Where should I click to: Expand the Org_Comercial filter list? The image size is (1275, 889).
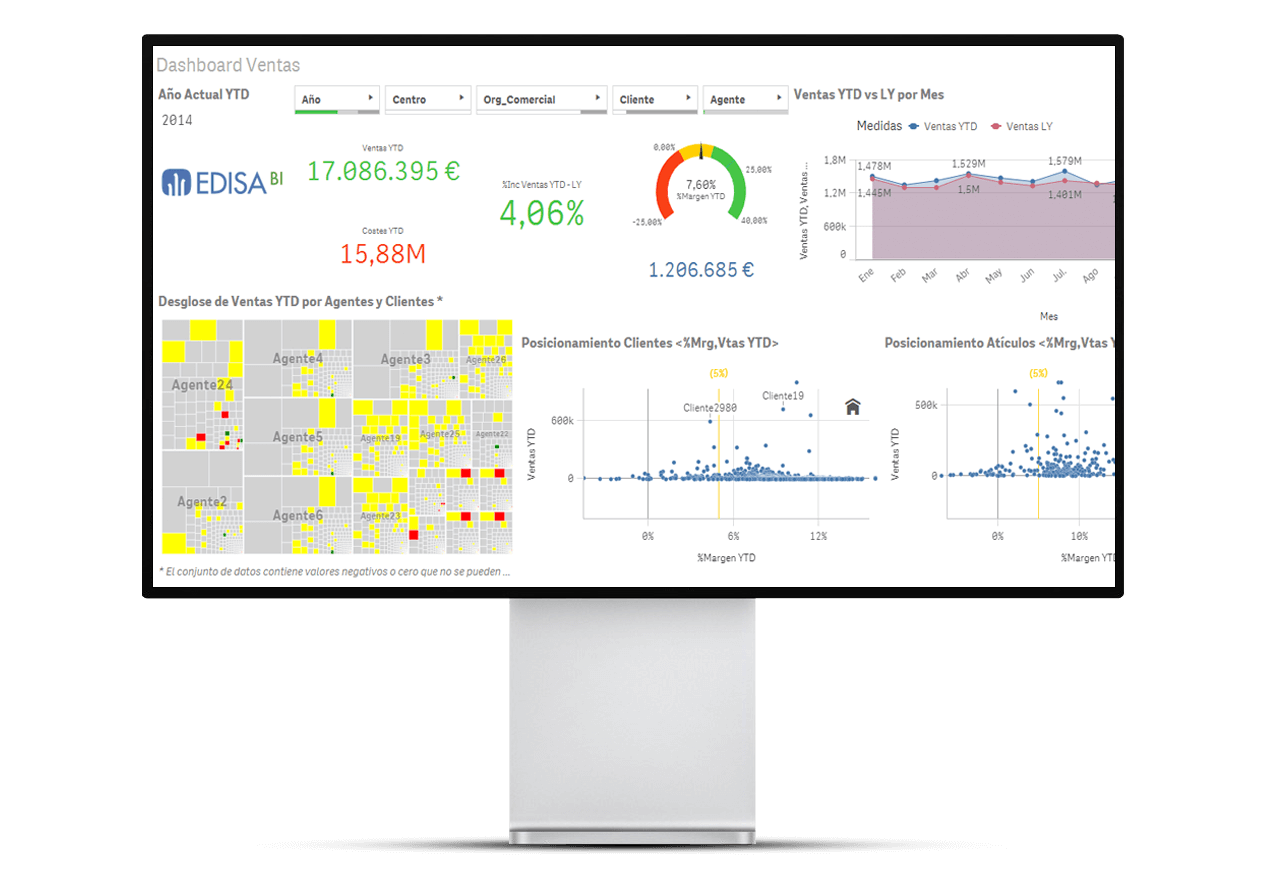[541, 99]
